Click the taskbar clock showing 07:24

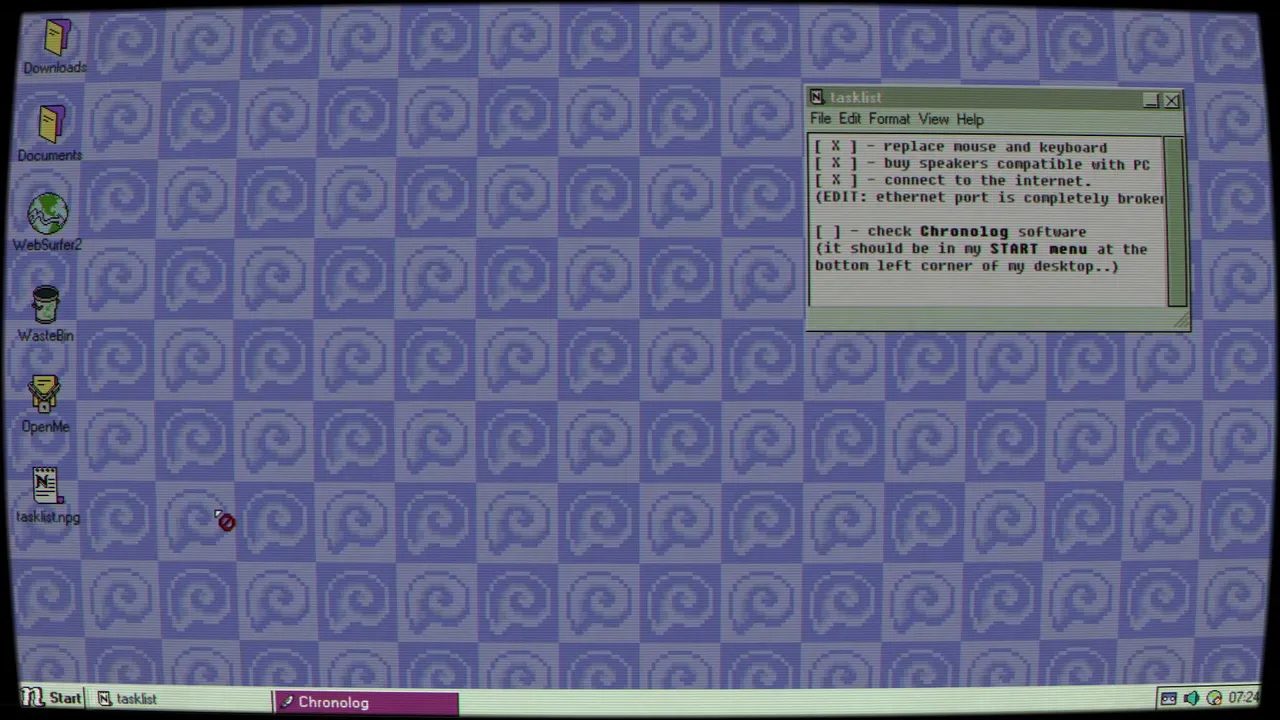click(1243, 697)
